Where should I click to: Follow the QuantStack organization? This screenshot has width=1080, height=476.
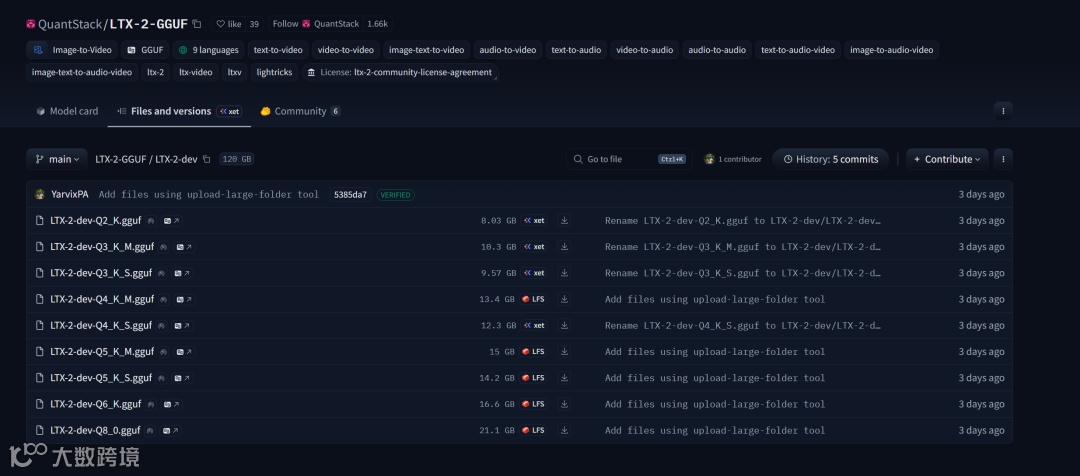(x=315, y=24)
